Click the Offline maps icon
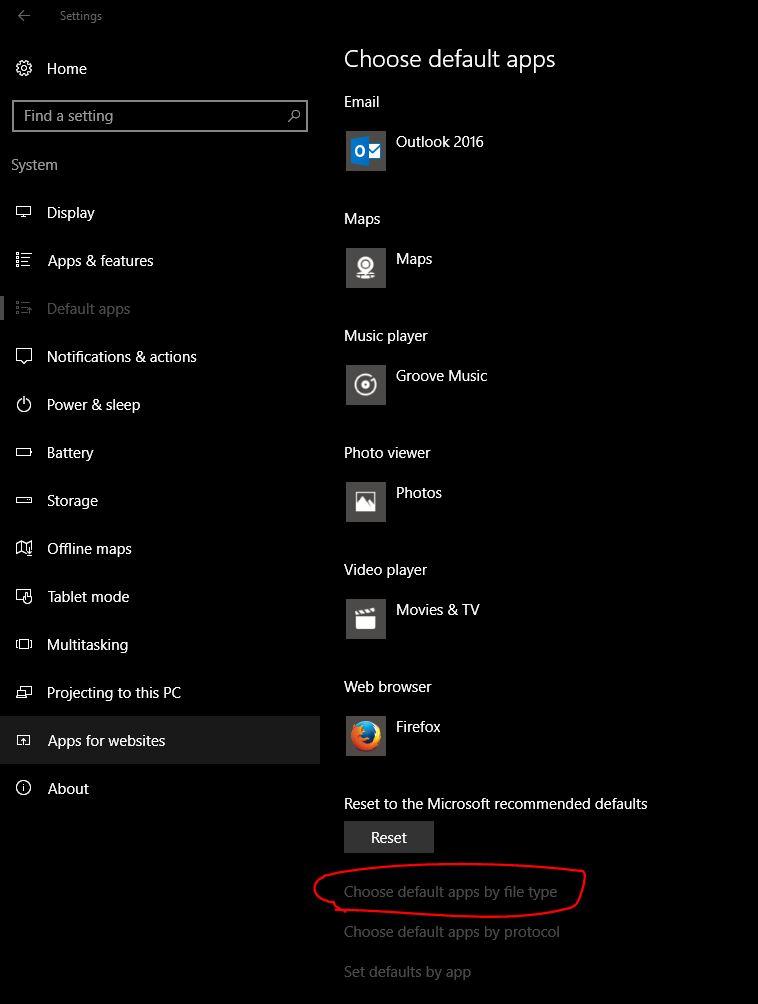The image size is (758, 1004). [24, 548]
